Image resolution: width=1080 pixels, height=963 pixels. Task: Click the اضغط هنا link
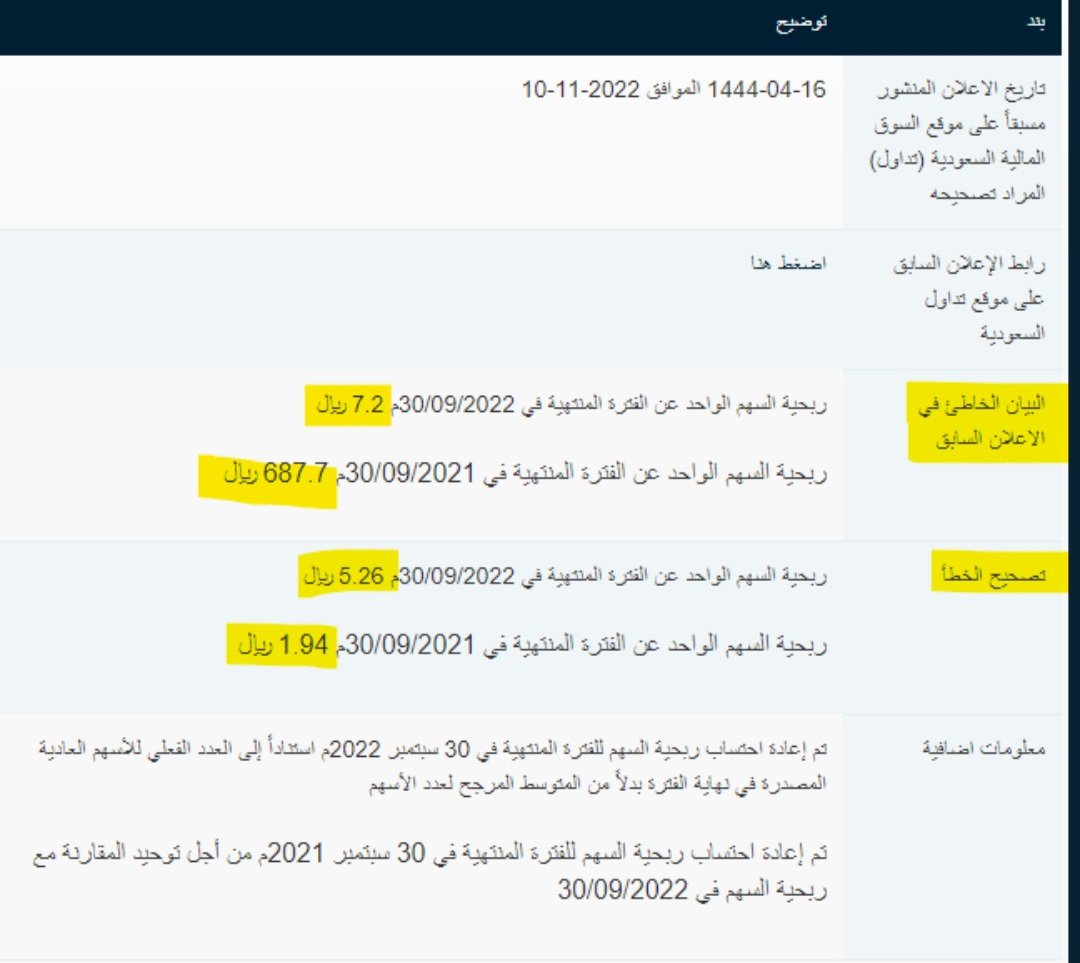tap(788, 263)
